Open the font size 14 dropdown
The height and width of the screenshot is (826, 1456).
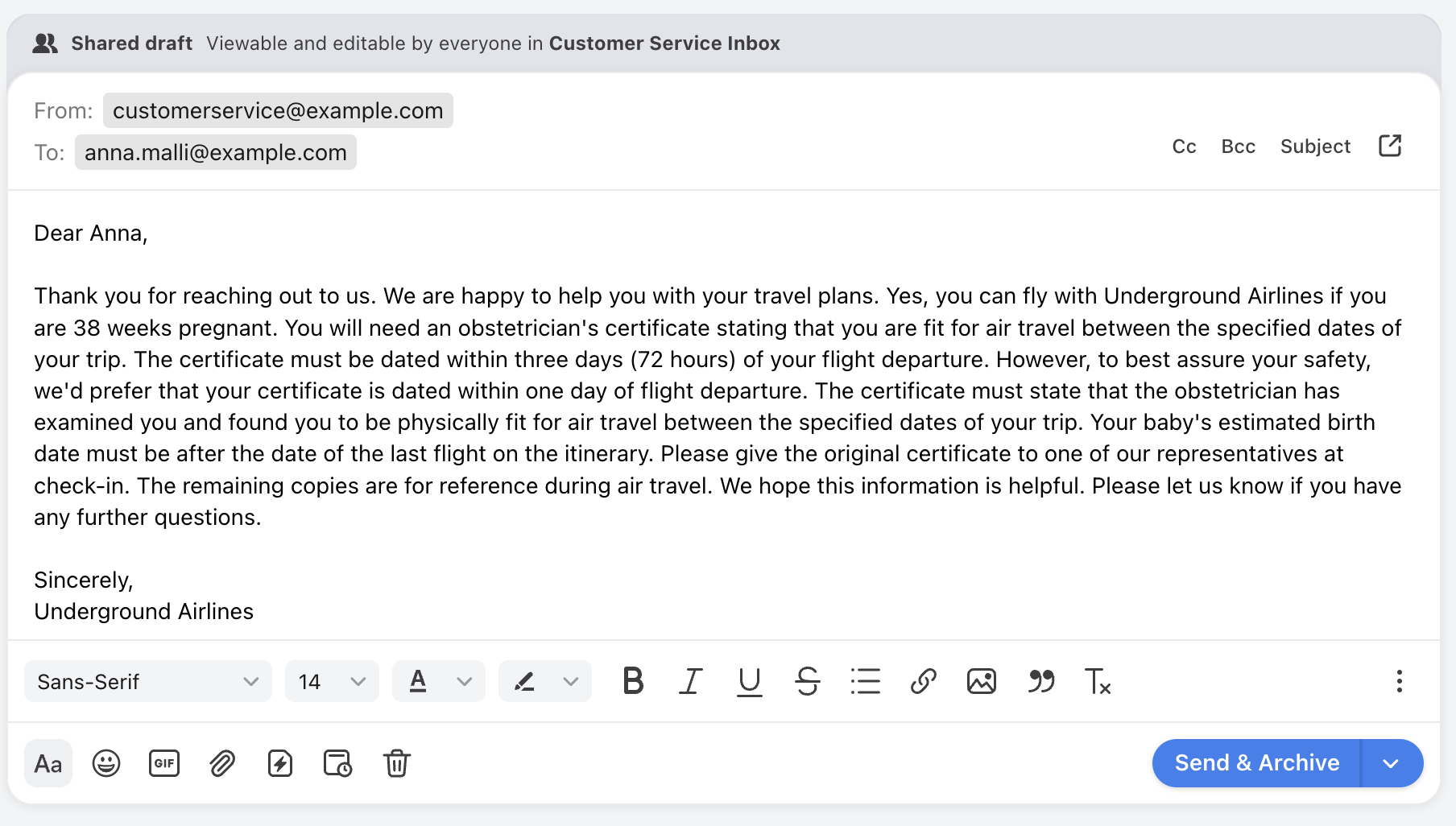click(332, 681)
